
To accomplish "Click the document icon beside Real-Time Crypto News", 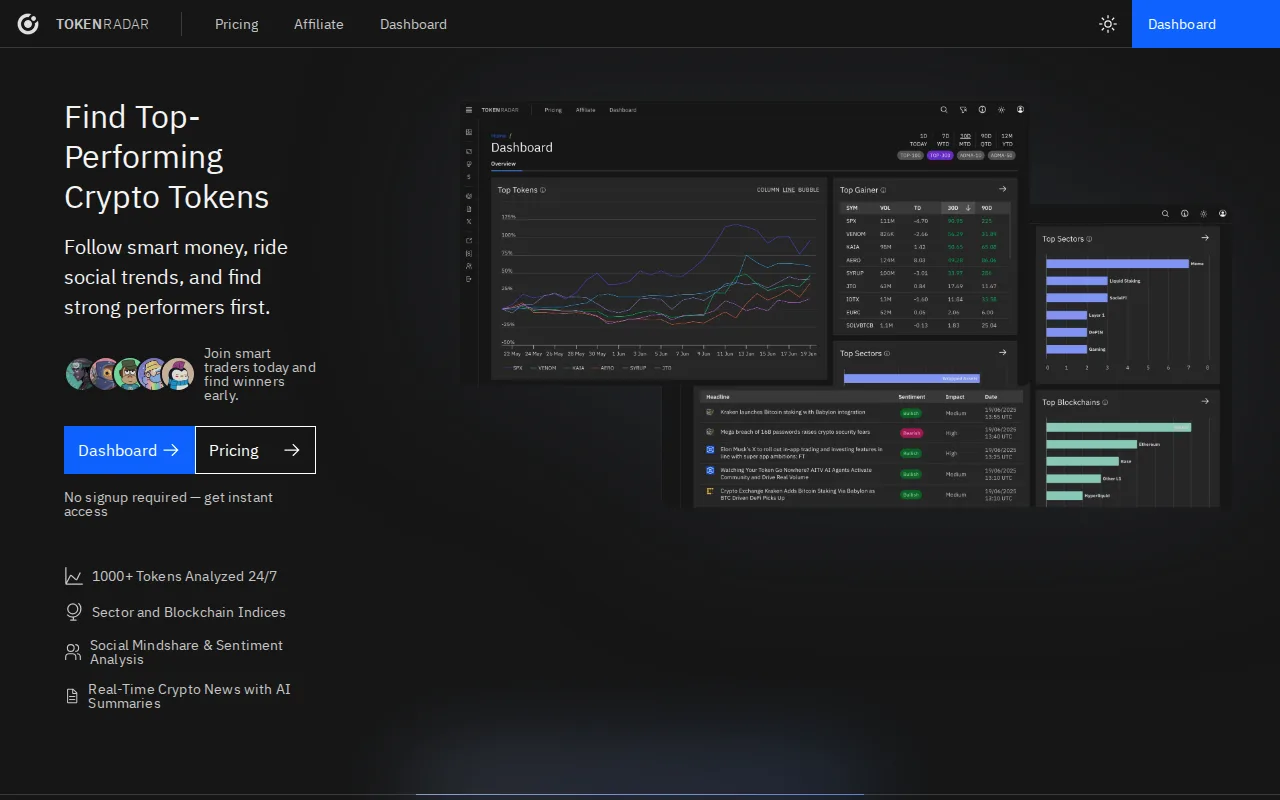I will click(x=72, y=696).
